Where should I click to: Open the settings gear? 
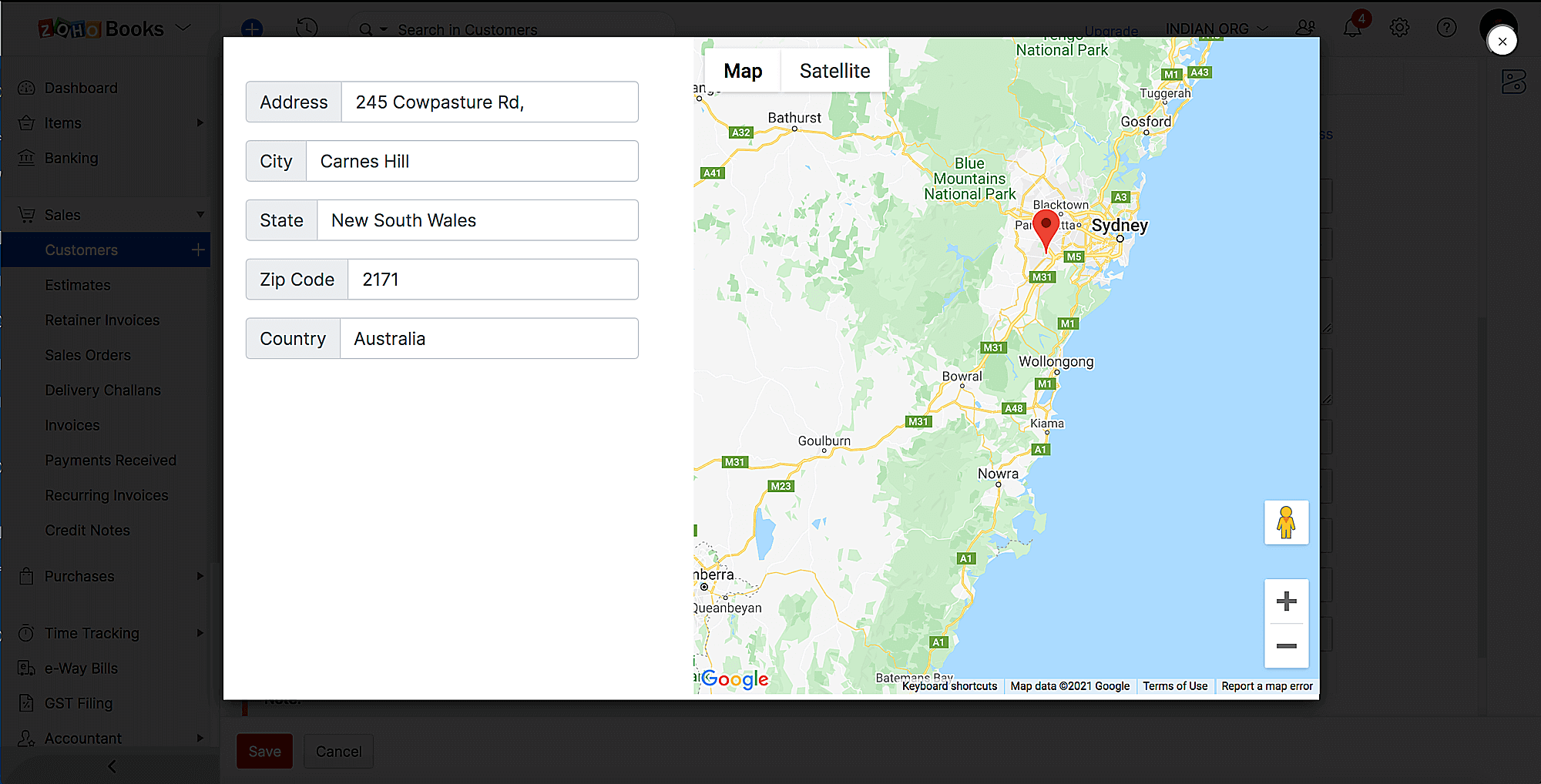[x=1399, y=28]
